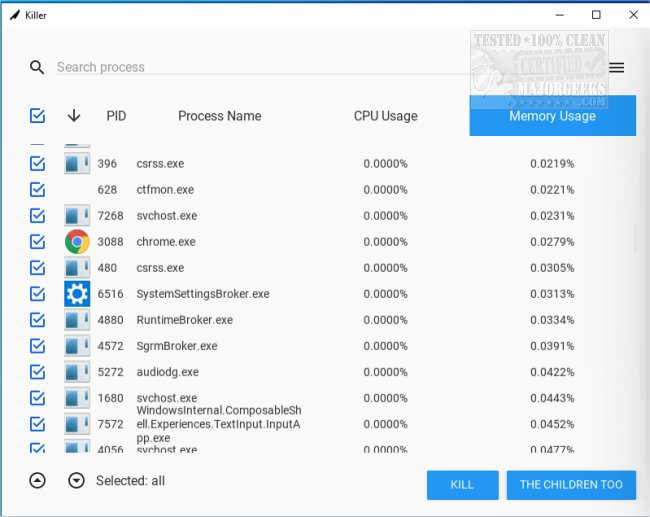Sort by Process Name column
Image resolution: width=650 pixels, height=517 pixels.
tap(219, 116)
